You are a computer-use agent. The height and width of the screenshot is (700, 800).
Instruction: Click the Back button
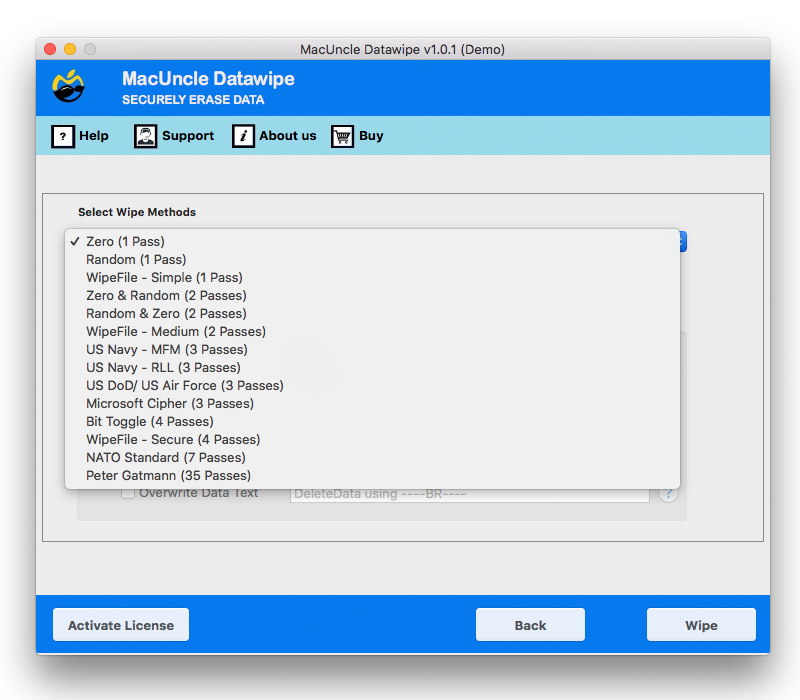tap(530, 624)
